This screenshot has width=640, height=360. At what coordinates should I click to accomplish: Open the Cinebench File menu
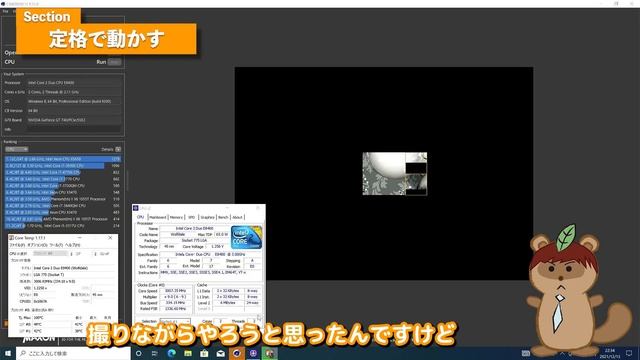(5, 11)
